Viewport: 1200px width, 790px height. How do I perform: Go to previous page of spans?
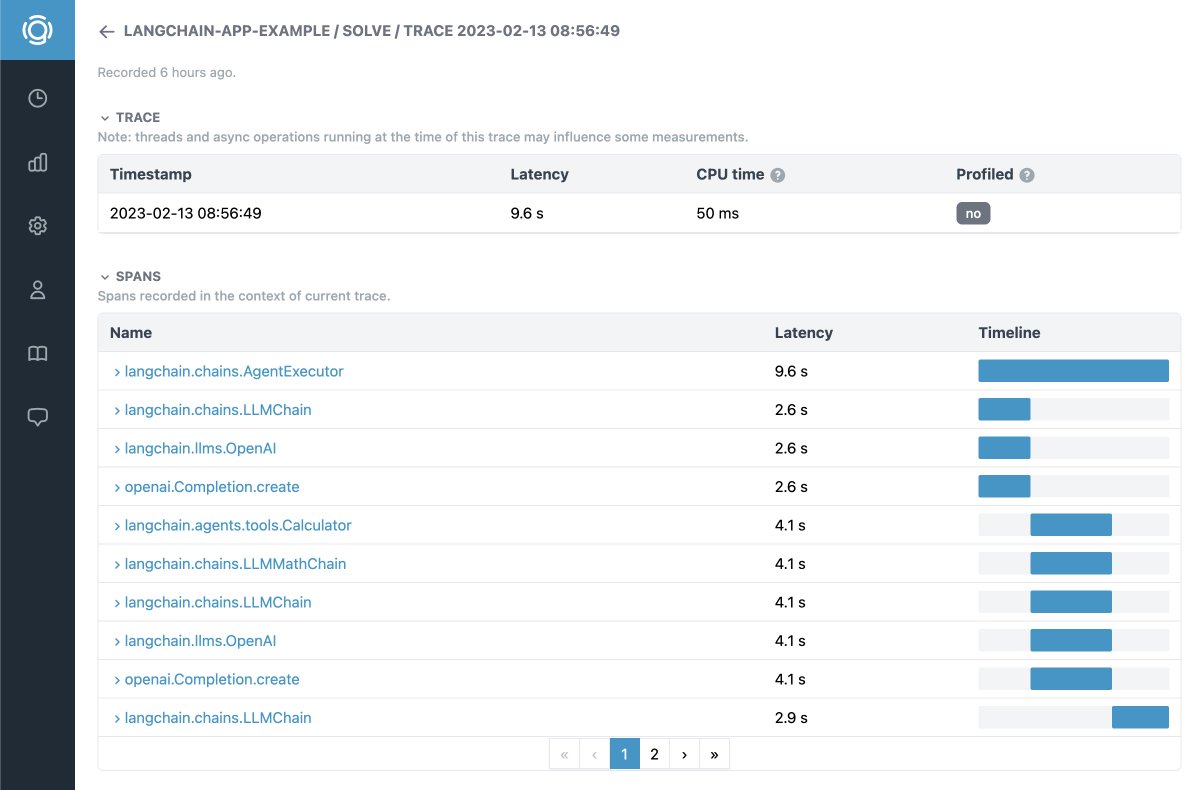[594, 754]
